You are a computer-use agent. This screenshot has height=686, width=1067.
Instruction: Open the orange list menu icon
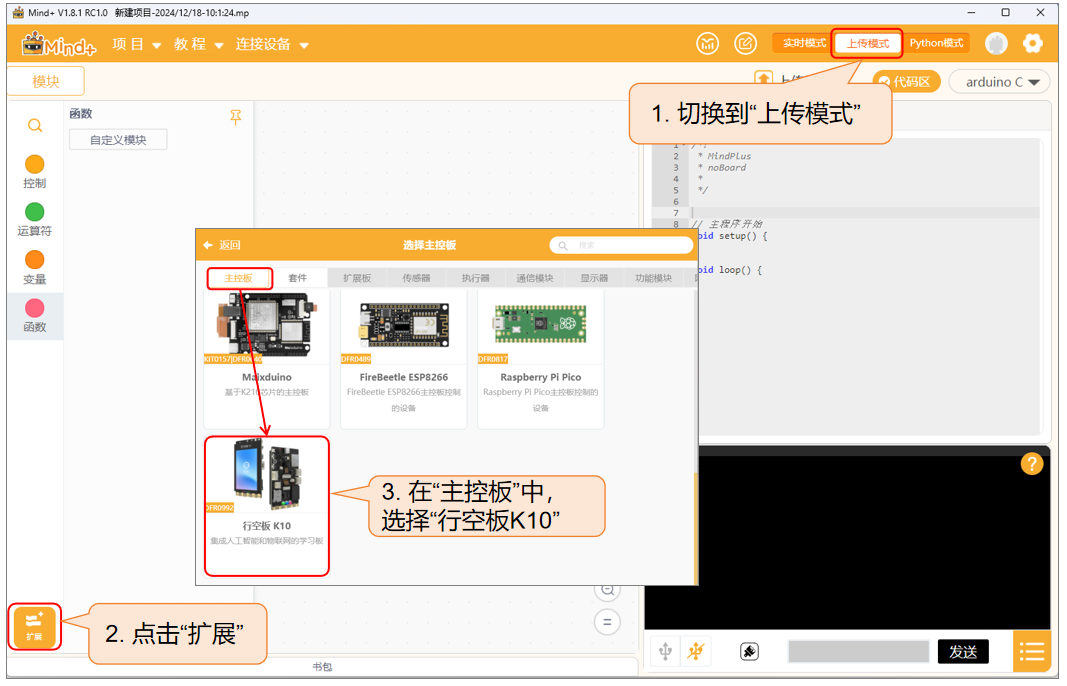tap(1032, 652)
